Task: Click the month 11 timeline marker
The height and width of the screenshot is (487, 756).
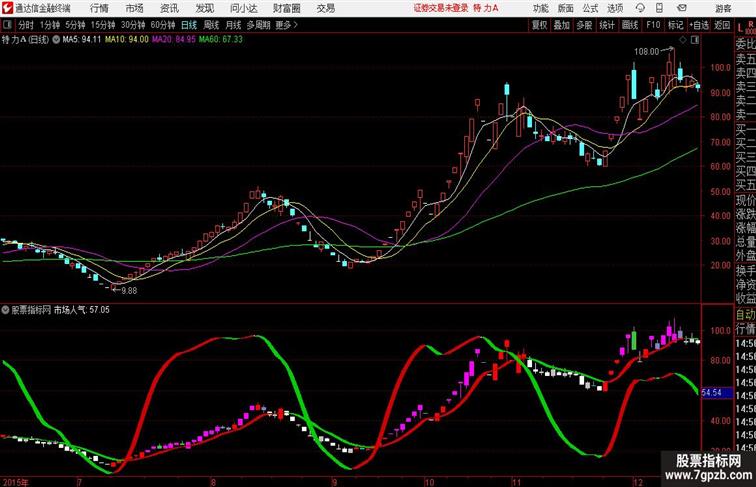Action: [516, 482]
